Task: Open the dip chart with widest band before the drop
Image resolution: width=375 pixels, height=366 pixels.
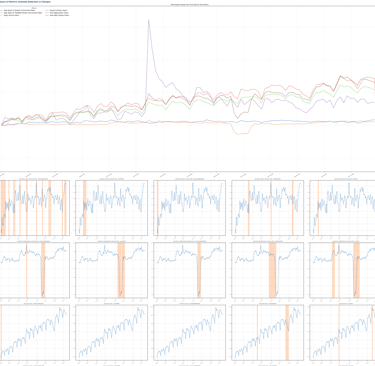Action: [x=267, y=270]
